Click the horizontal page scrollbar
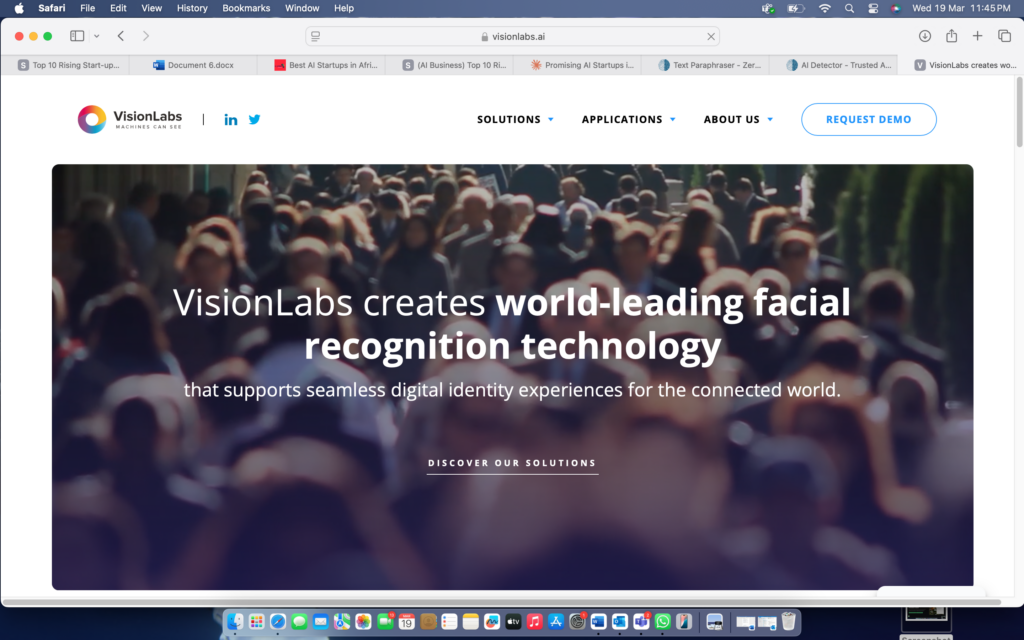Image resolution: width=1024 pixels, height=640 pixels. (x=502, y=601)
